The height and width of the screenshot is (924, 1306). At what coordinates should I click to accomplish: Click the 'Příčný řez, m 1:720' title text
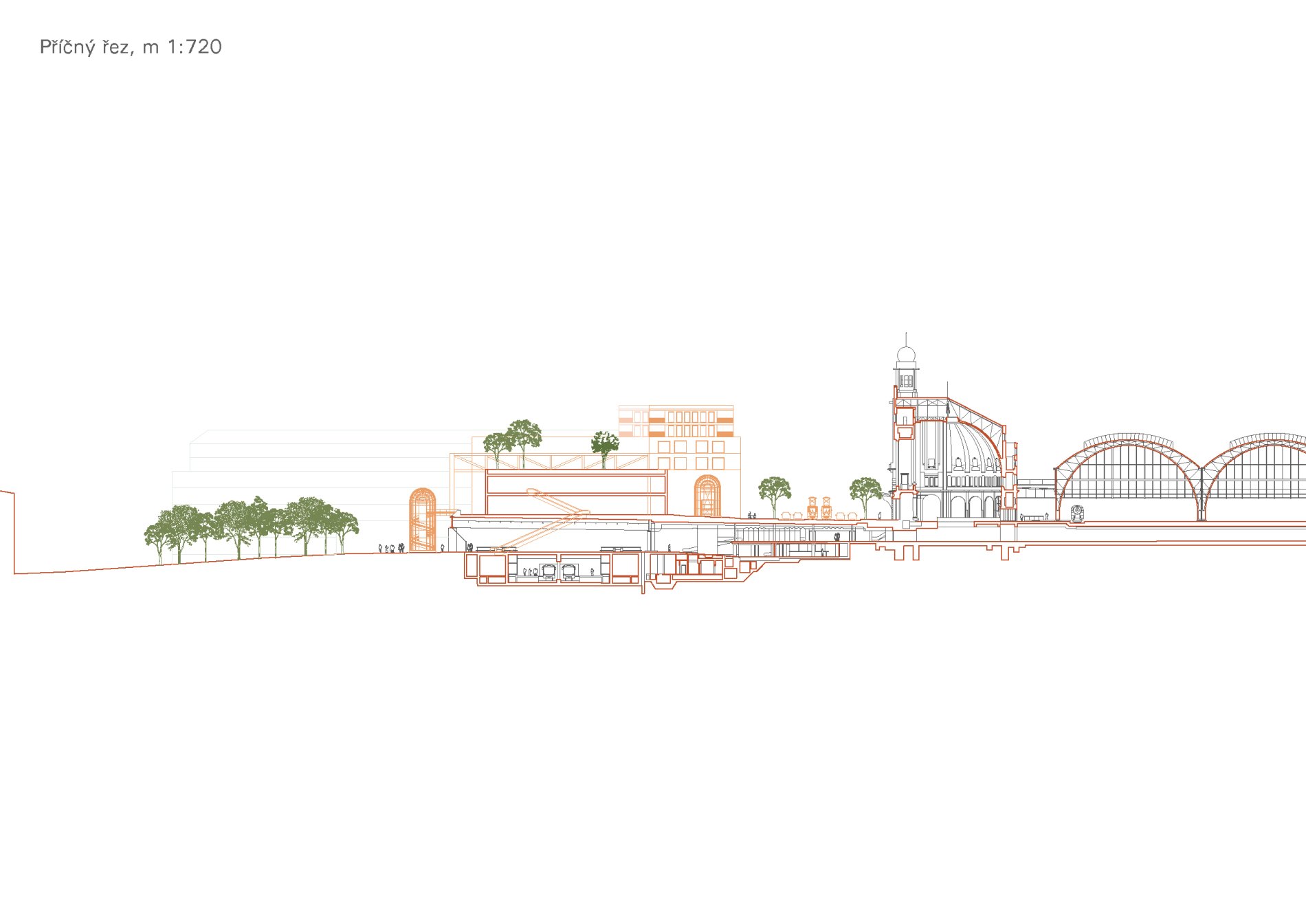(x=131, y=47)
